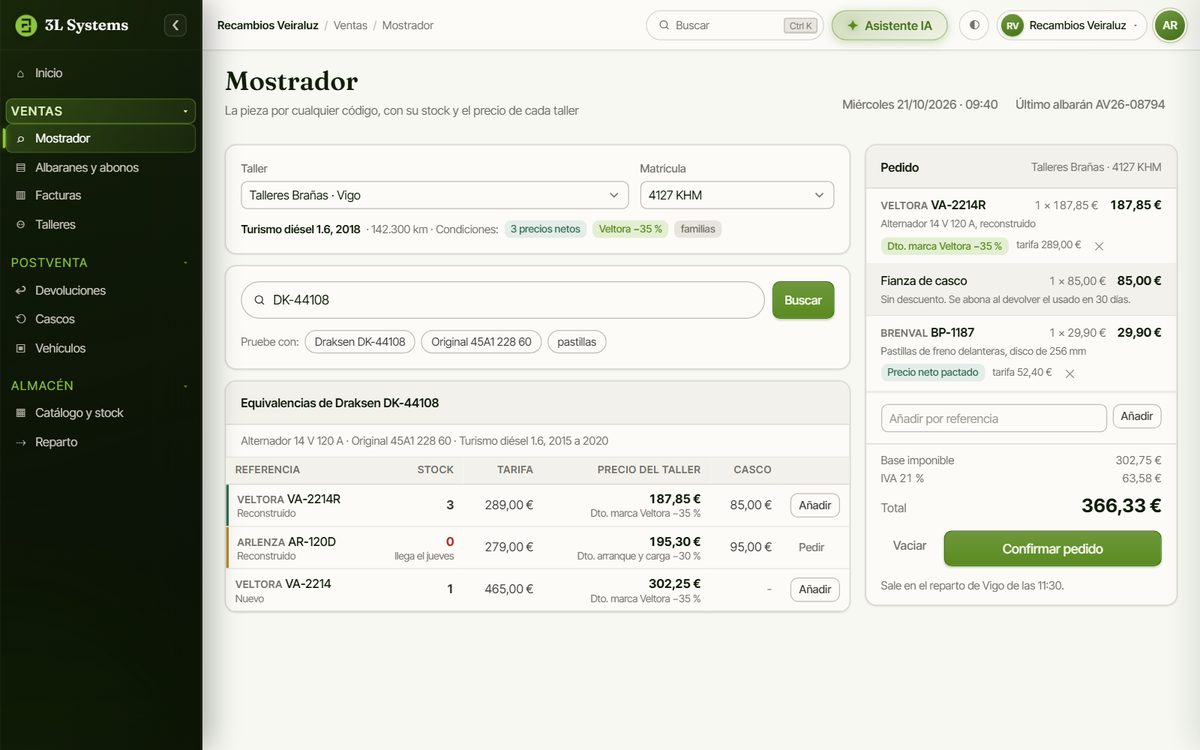
Task: Toggle the dark/light theme icon
Action: pos(975,25)
